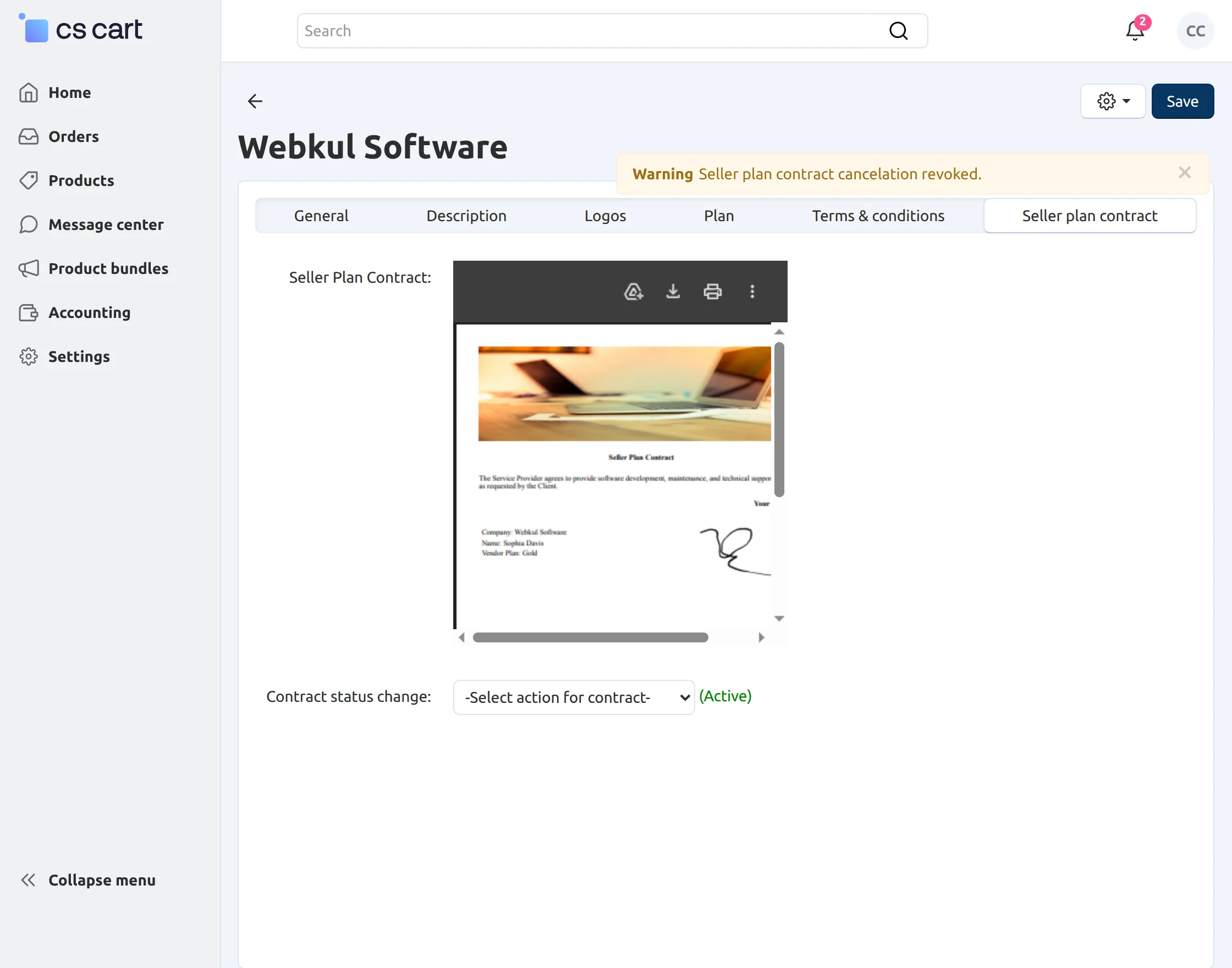Switch to the Terms & conditions tab
The width and height of the screenshot is (1232, 968).
(x=878, y=216)
